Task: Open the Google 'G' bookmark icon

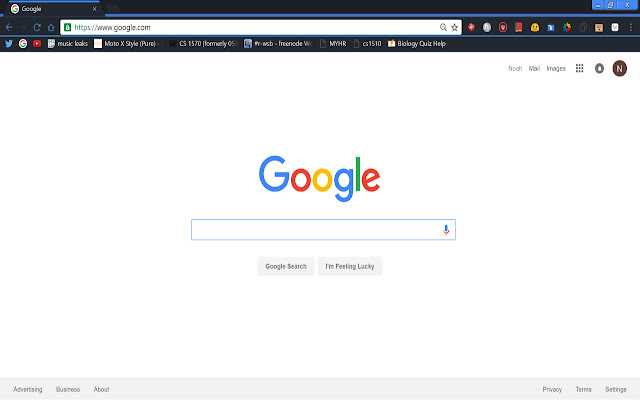Action: (x=23, y=43)
